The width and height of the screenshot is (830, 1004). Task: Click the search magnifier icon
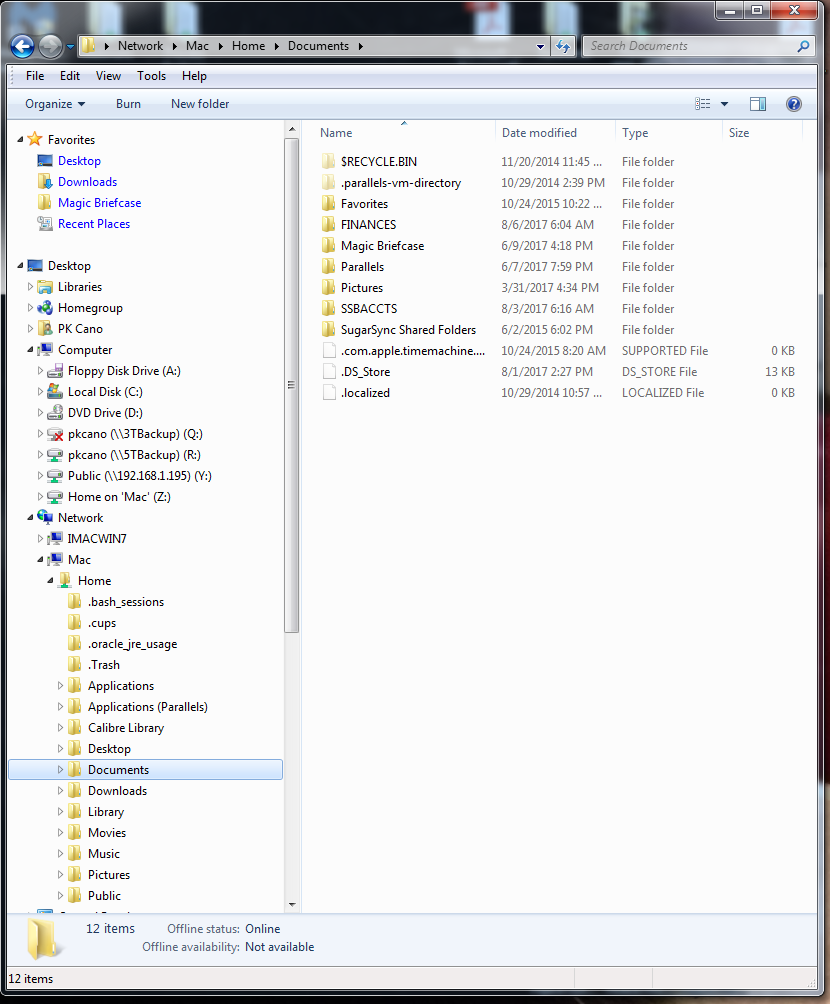point(803,46)
